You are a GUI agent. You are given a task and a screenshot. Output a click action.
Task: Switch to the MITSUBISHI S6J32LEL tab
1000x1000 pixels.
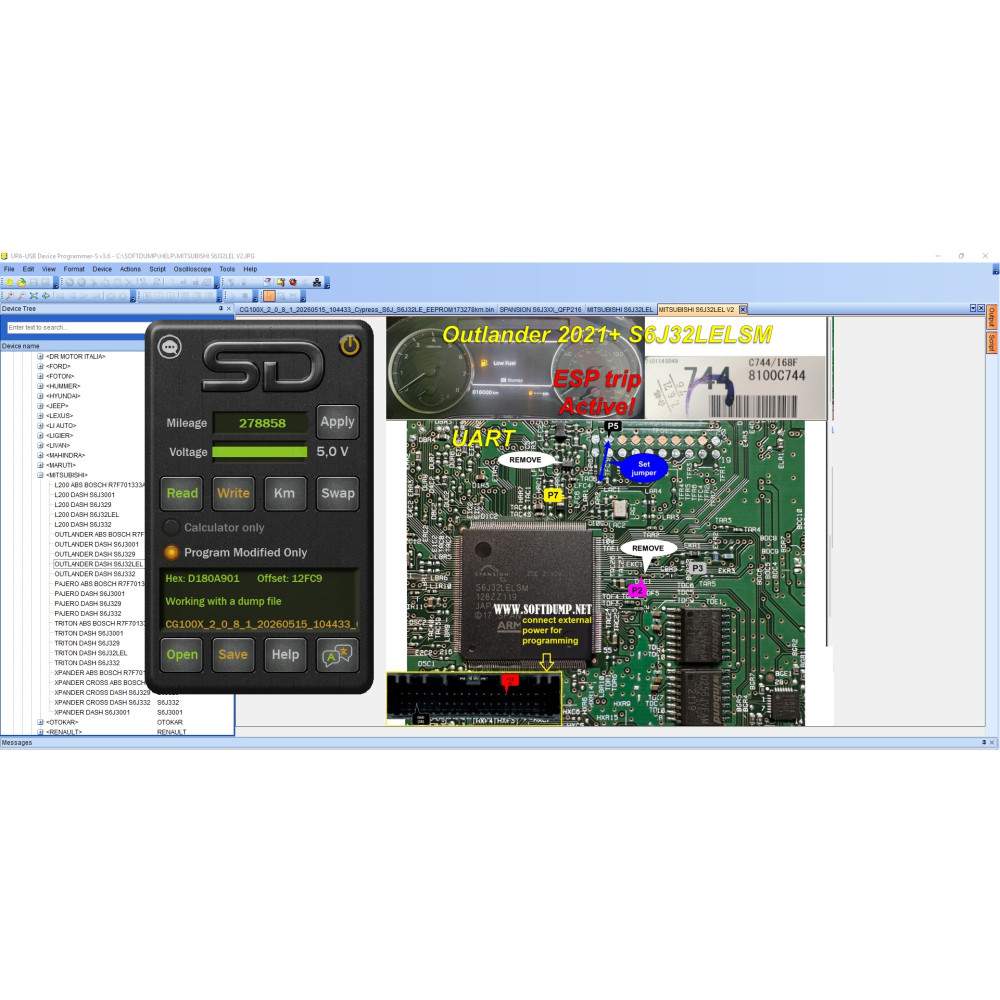pyautogui.click(x=620, y=309)
